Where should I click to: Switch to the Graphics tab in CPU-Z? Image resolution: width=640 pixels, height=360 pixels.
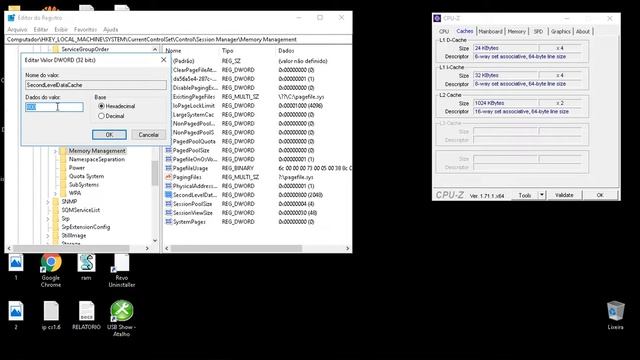click(x=560, y=31)
